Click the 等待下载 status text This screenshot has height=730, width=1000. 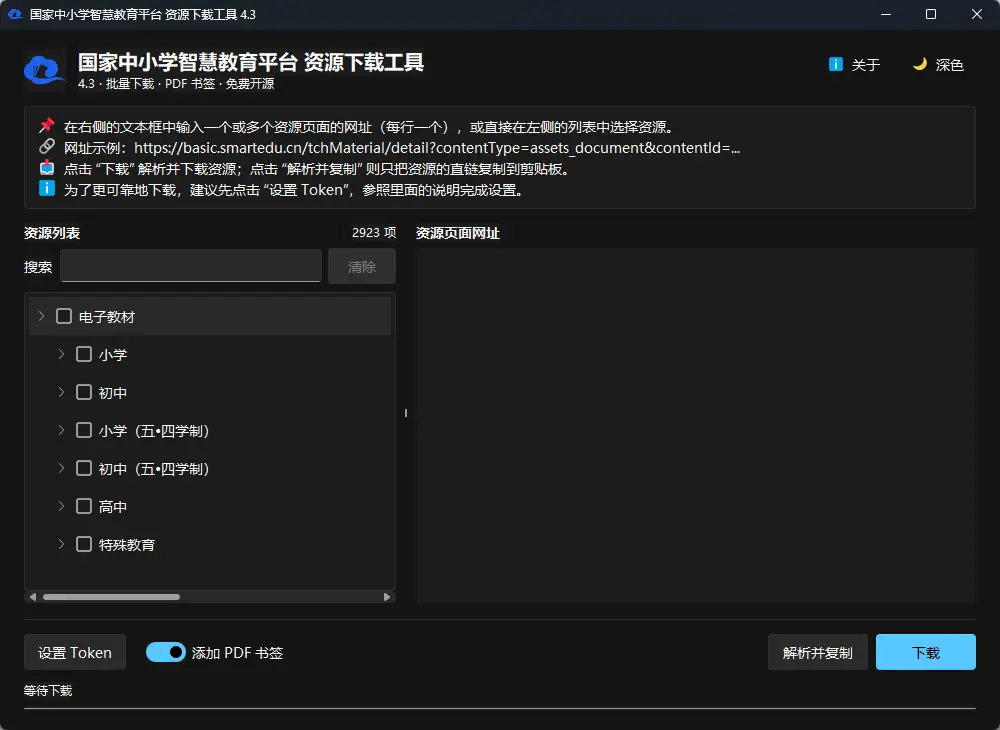(48, 690)
